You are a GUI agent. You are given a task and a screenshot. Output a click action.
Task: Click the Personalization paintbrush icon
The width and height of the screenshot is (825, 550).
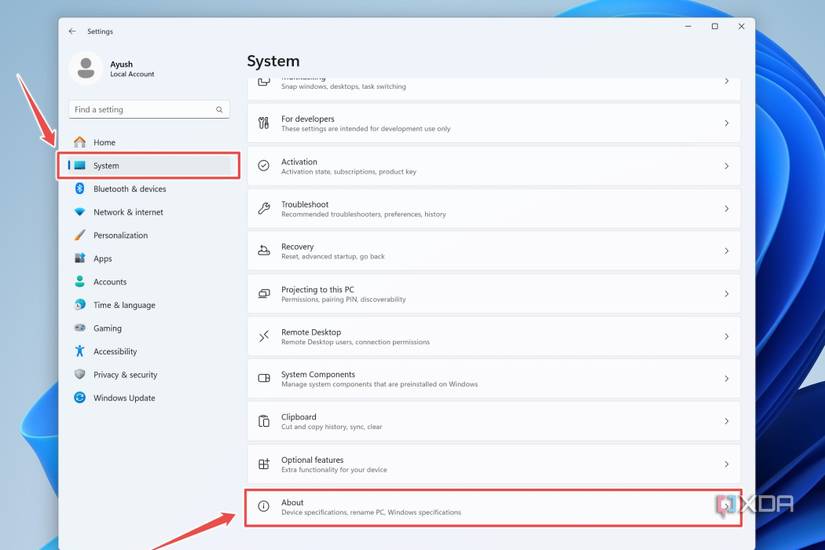(x=80, y=235)
